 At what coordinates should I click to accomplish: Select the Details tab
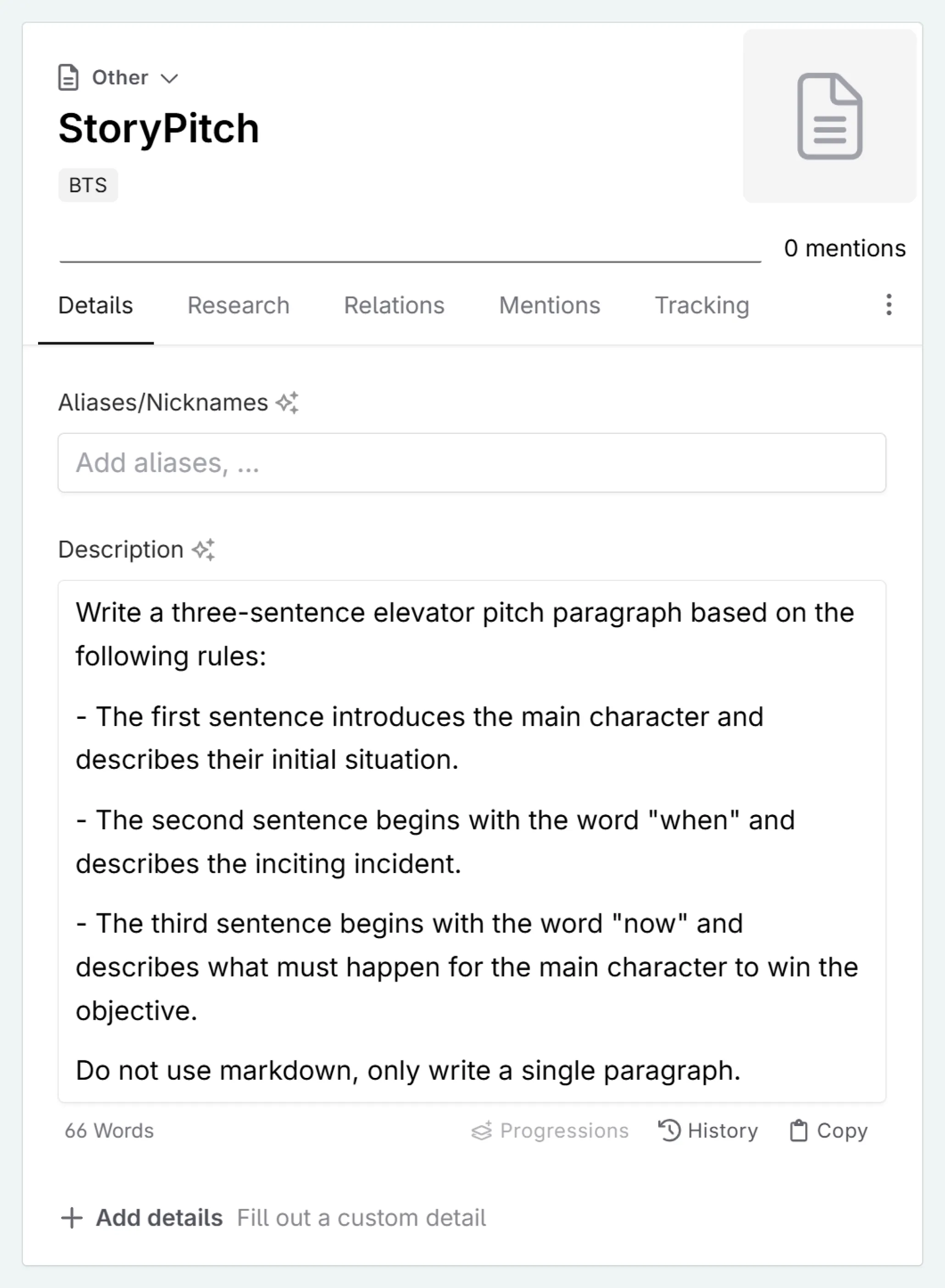click(x=95, y=306)
